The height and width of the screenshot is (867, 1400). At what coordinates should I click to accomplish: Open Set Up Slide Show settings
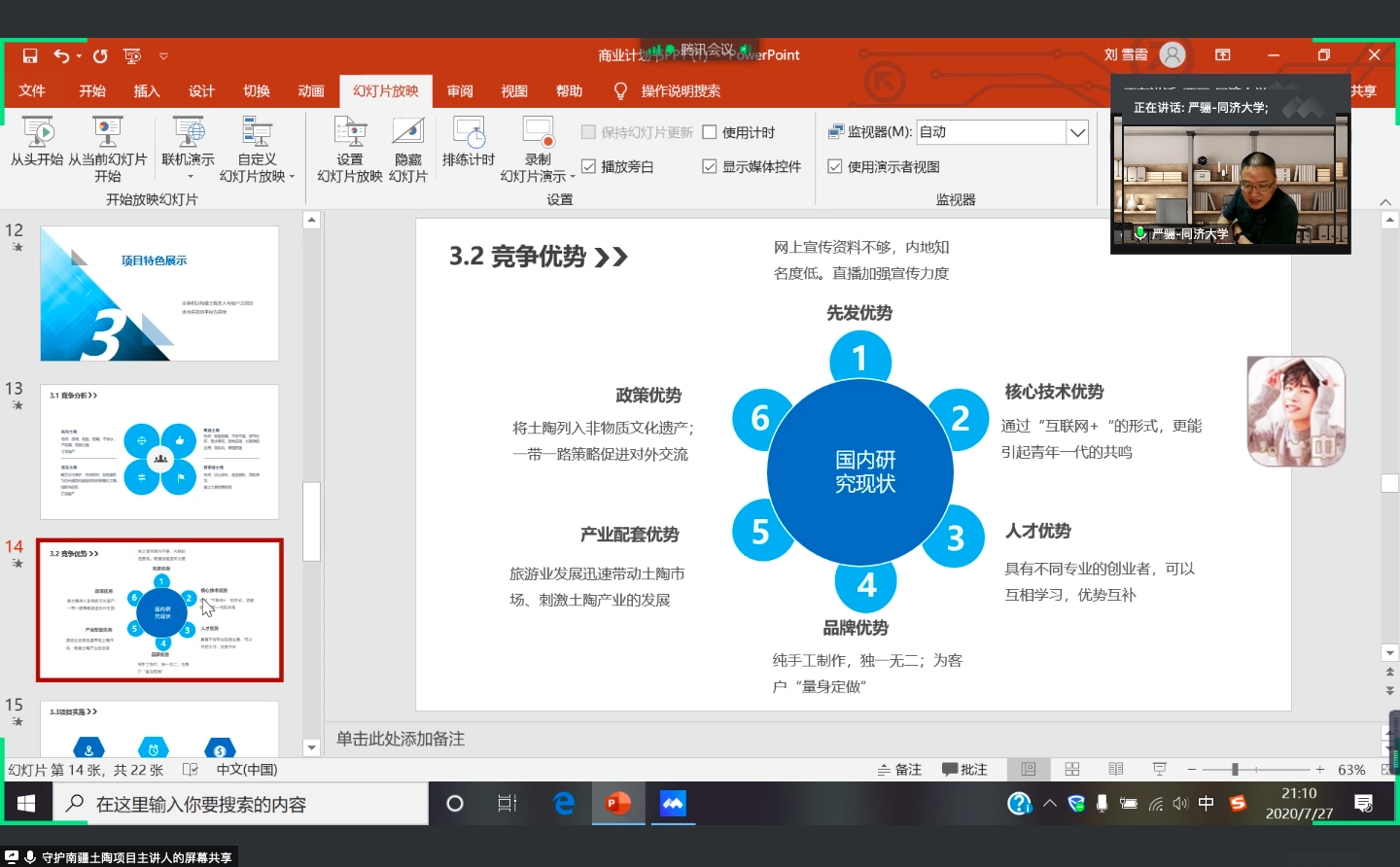click(x=350, y=133)
